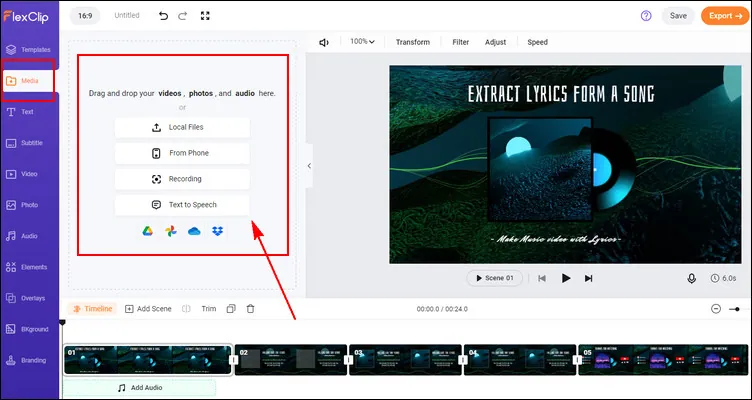752x400 pixels.
Task: Record a voiceover with microphone icon
Action: (x=692, y=278)
